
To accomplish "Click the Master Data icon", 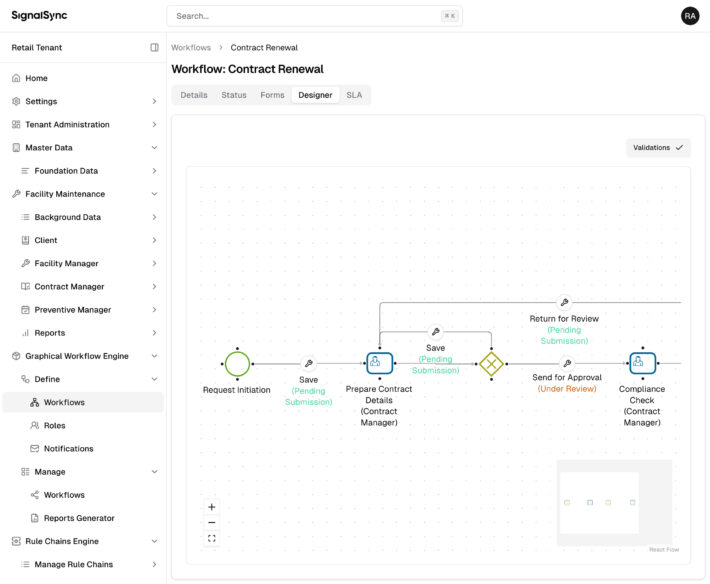I will coord(16,148).
